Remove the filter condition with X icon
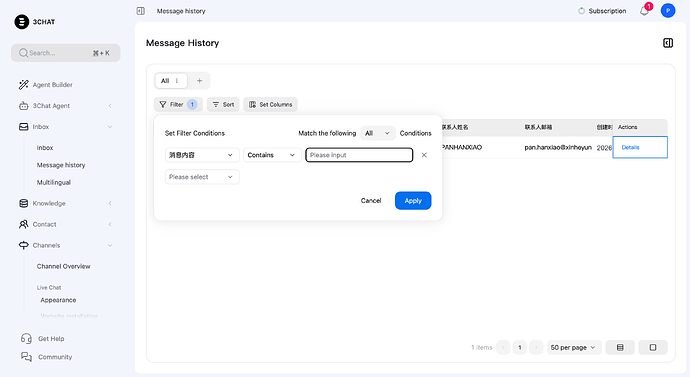The width and height of the screenshot is (690, 377). (x=424, y=155)
